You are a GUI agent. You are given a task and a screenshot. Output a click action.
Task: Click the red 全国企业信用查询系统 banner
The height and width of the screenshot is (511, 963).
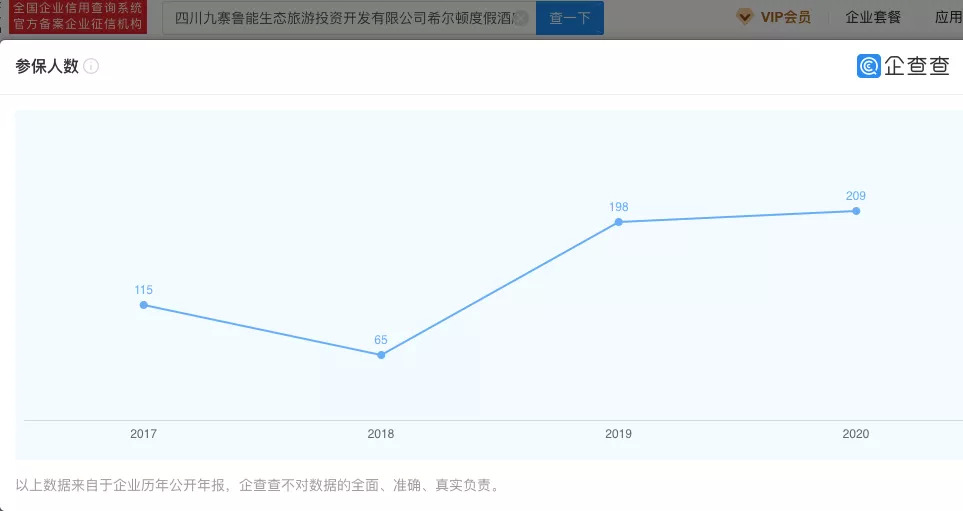click(78, 17)
